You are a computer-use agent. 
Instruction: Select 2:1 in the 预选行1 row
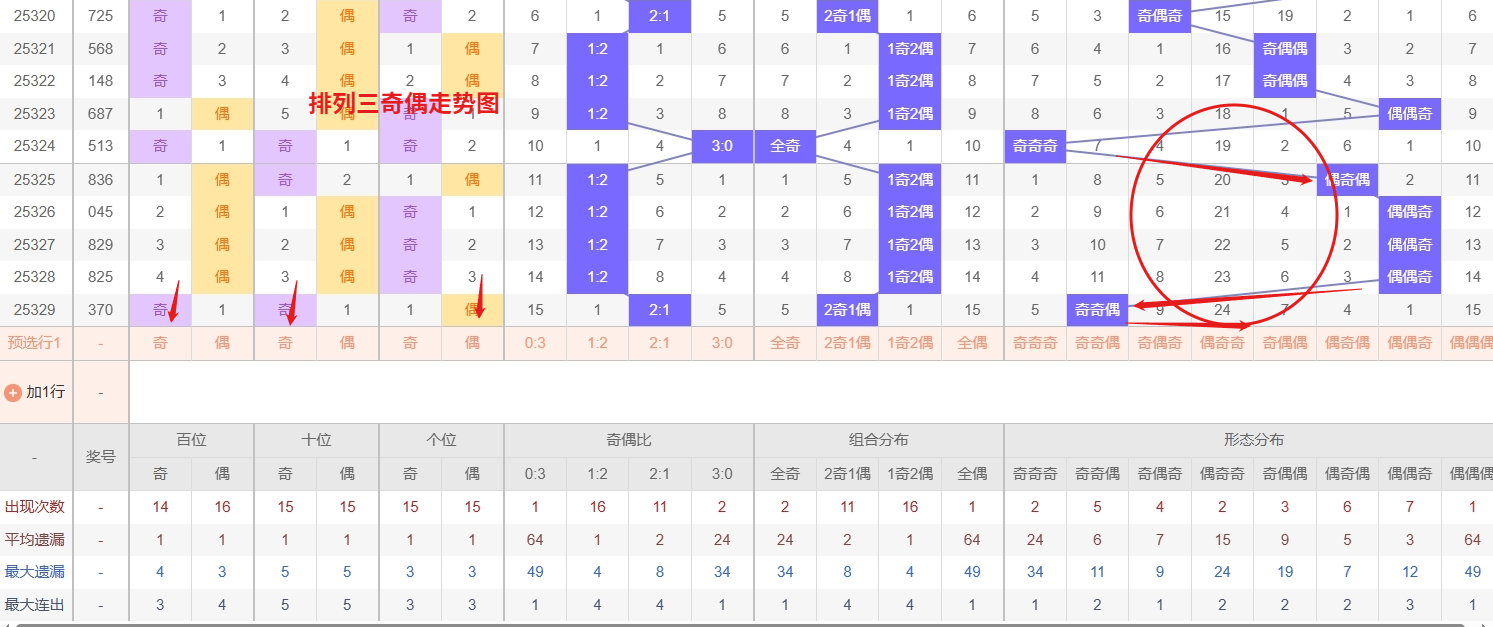659,343
